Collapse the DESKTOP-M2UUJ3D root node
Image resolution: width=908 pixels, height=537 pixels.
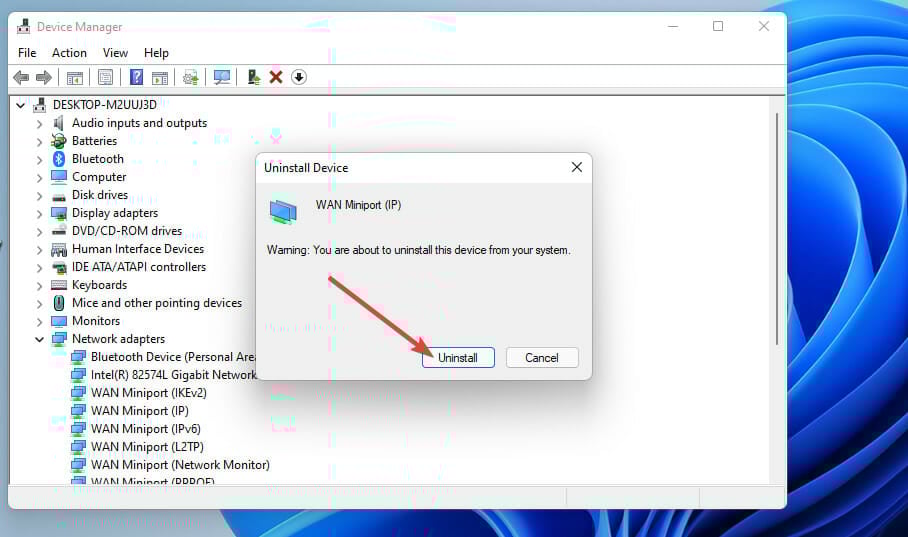[20, 105]
